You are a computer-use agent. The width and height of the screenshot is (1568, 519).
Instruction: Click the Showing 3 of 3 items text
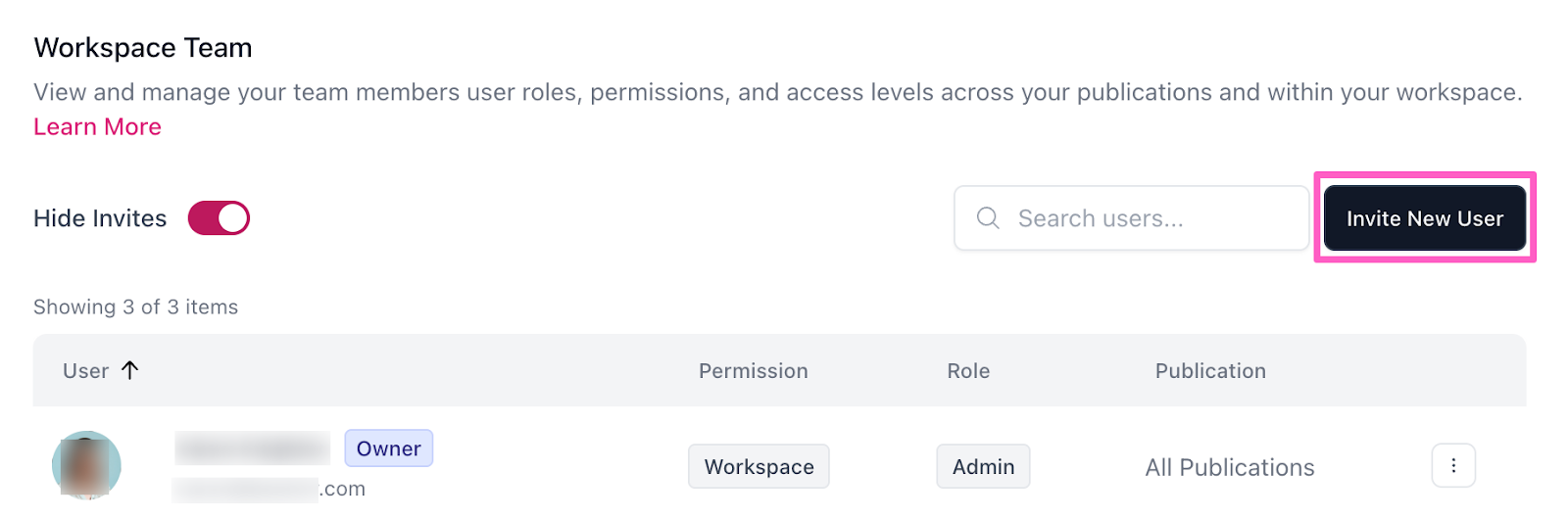pyautogui.click(x=135, y=307)
